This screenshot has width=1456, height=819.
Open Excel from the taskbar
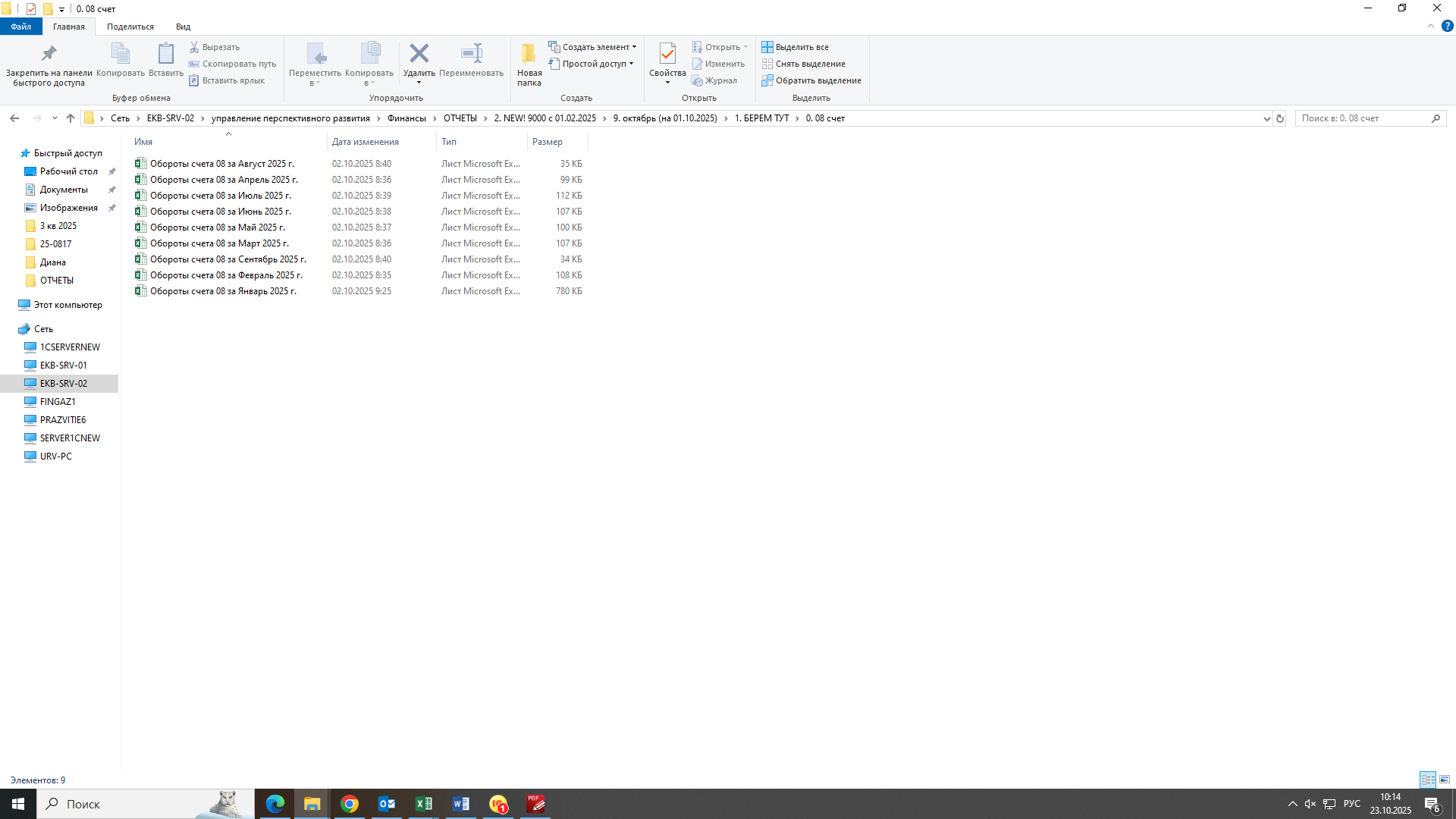tap(423, 804)
